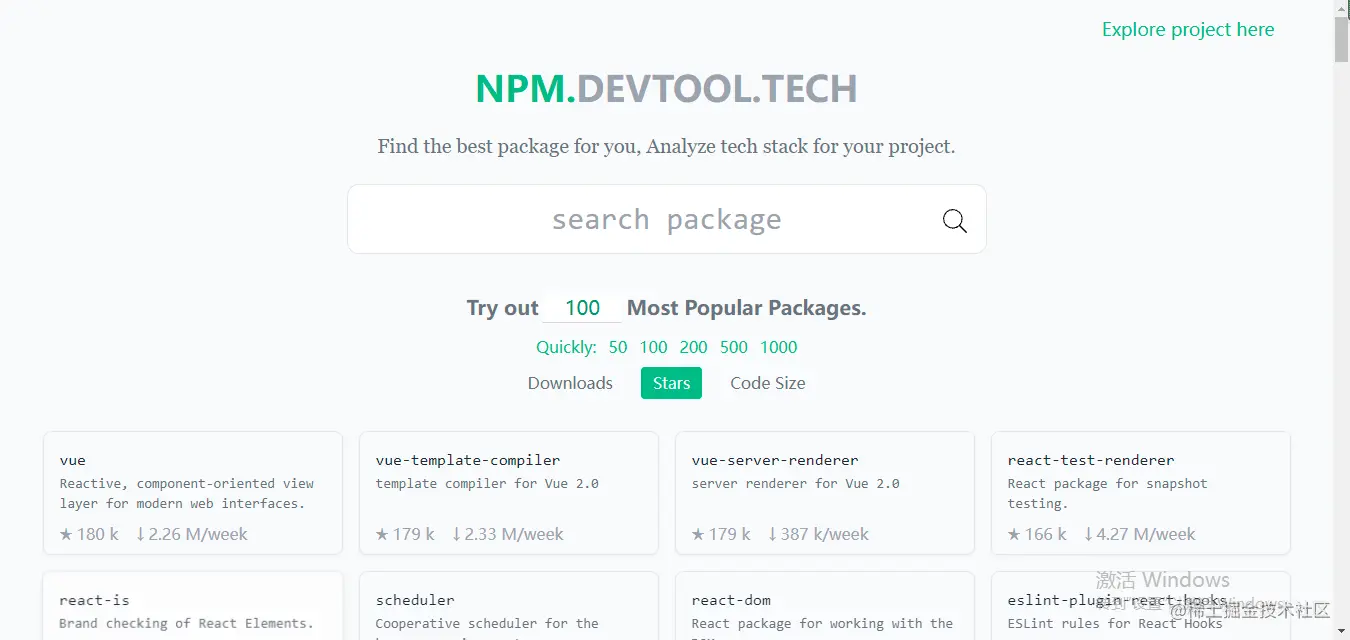Switch to Downloads sorting tab

(570, 383)
